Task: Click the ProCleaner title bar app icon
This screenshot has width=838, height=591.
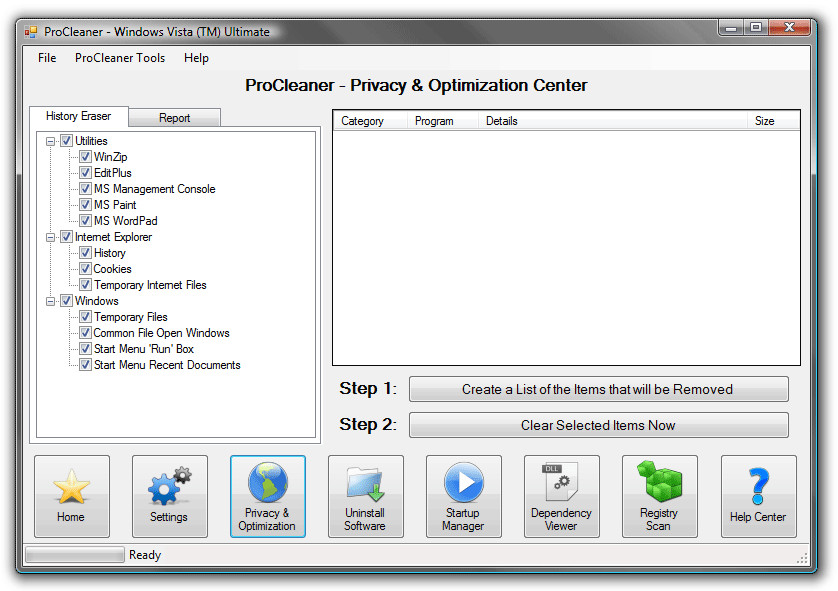Action: point(31,32)
